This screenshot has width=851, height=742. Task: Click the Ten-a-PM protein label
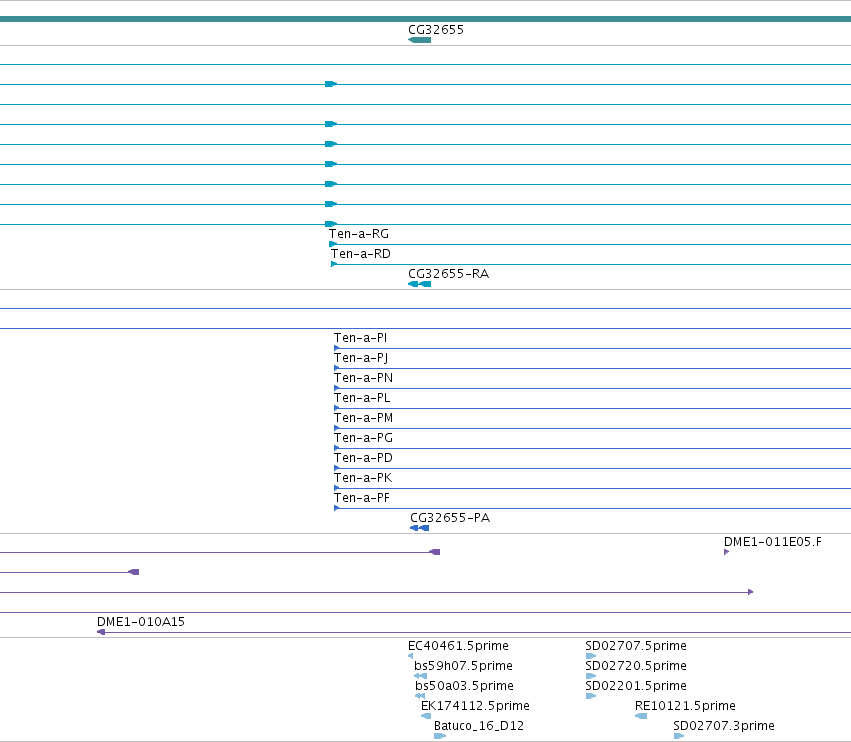363,418
